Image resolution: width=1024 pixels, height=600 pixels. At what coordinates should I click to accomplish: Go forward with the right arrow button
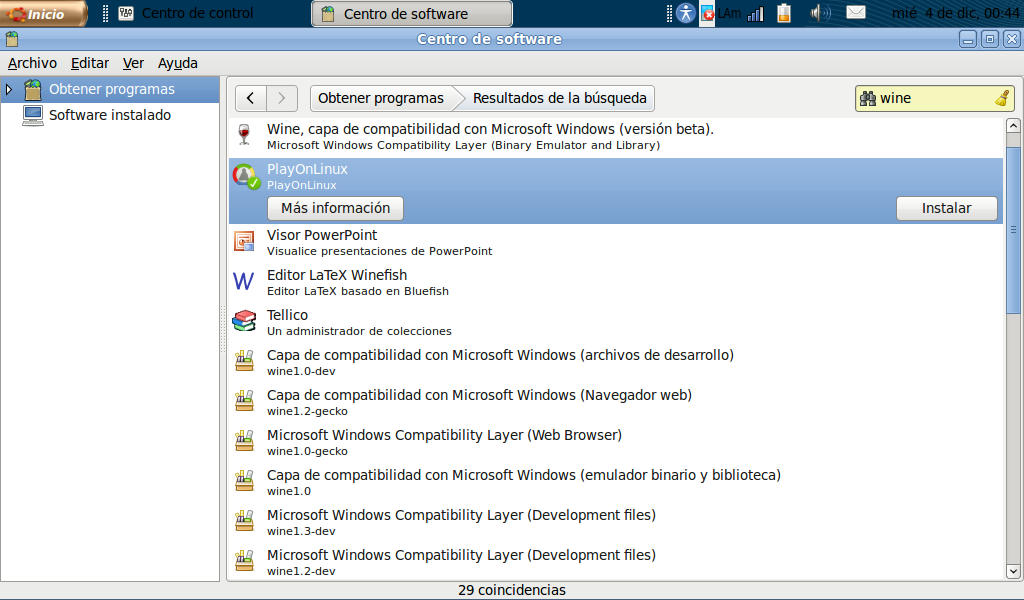[x=282, y=99]
